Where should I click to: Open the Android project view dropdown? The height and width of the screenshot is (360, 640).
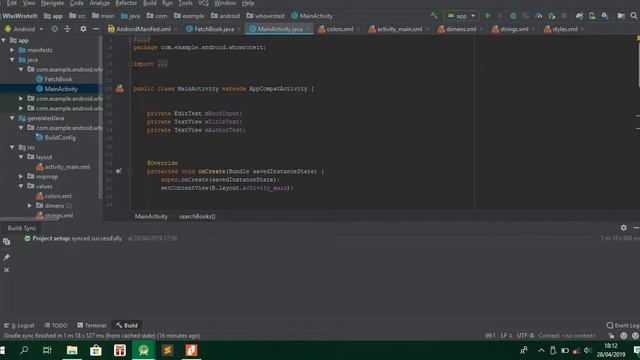[24, 29]
